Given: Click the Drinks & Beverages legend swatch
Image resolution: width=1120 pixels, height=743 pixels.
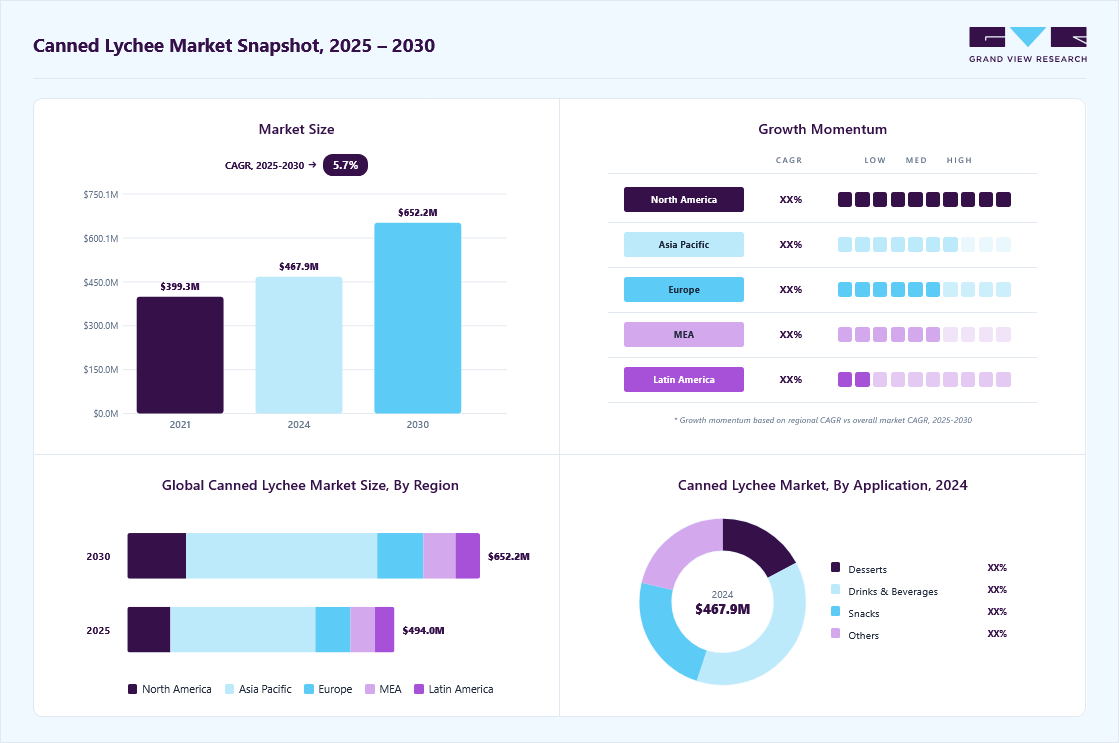Looking at the screenshot, I should 835,589.
